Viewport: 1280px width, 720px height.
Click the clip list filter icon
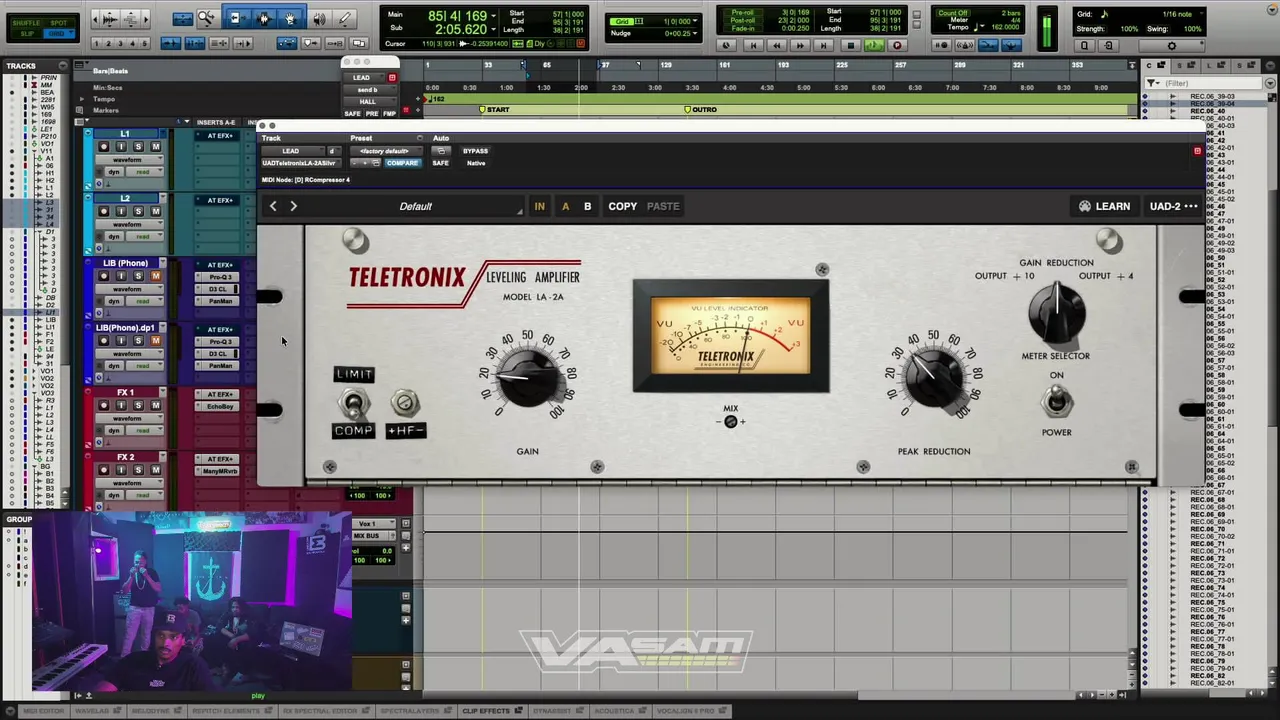(x=1151, y=83)
